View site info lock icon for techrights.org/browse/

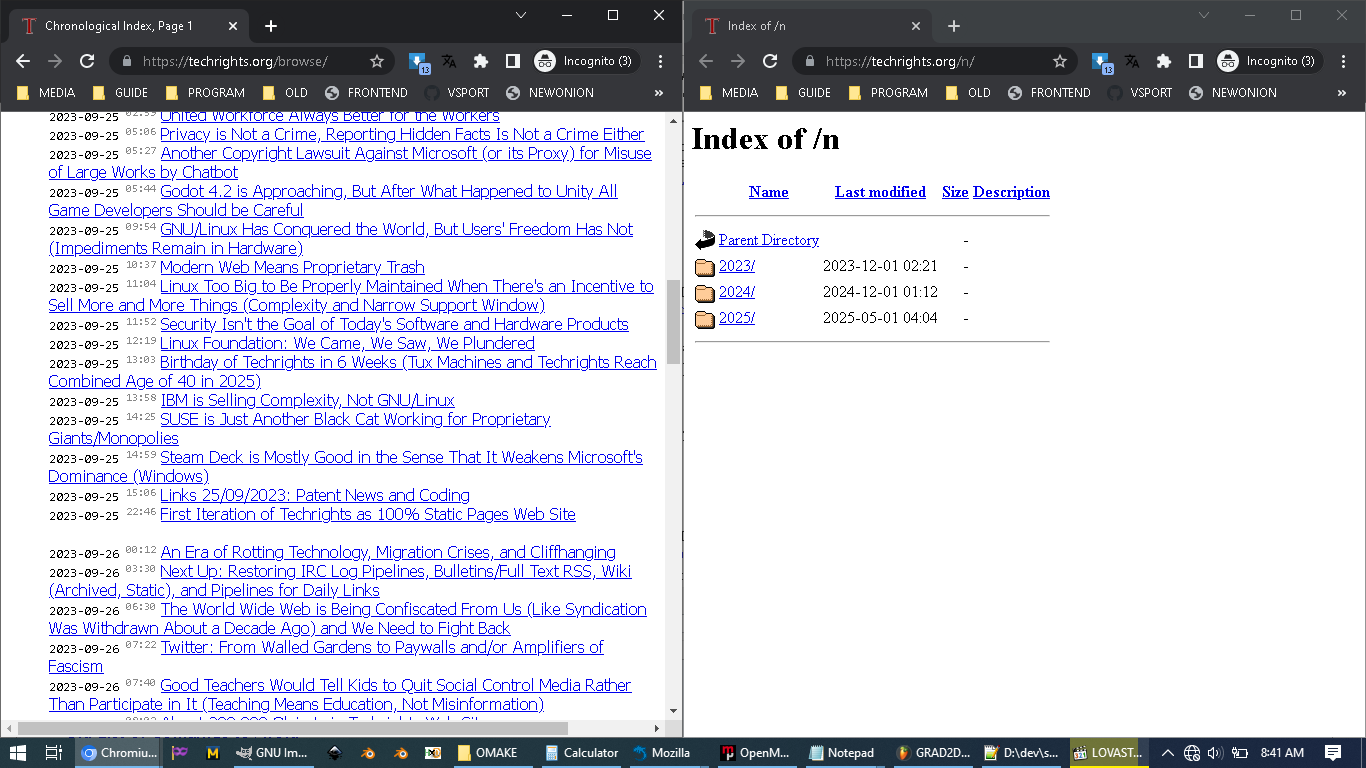coord(126,61)
